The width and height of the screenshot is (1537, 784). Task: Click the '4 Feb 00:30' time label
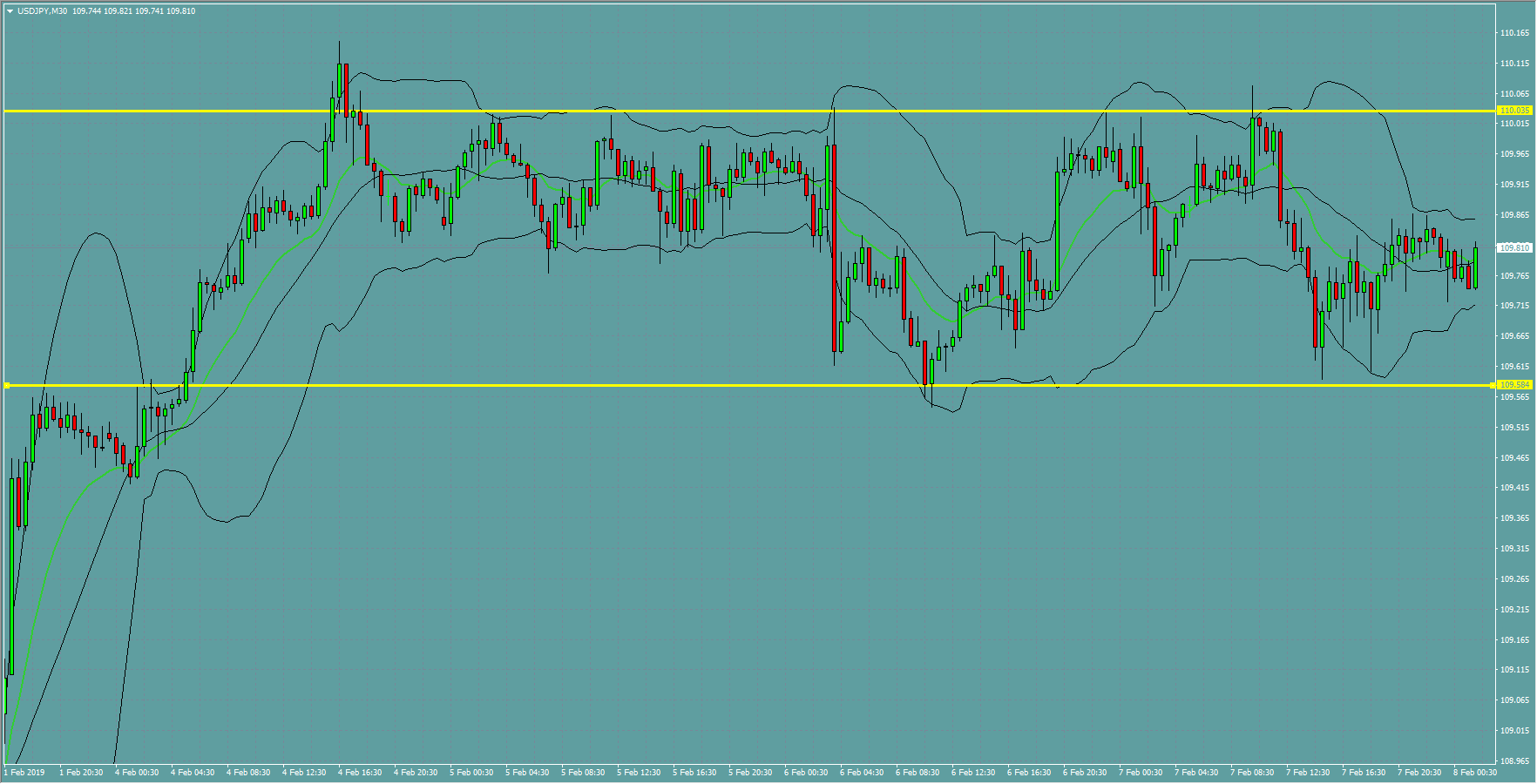(x=137, y=773)
